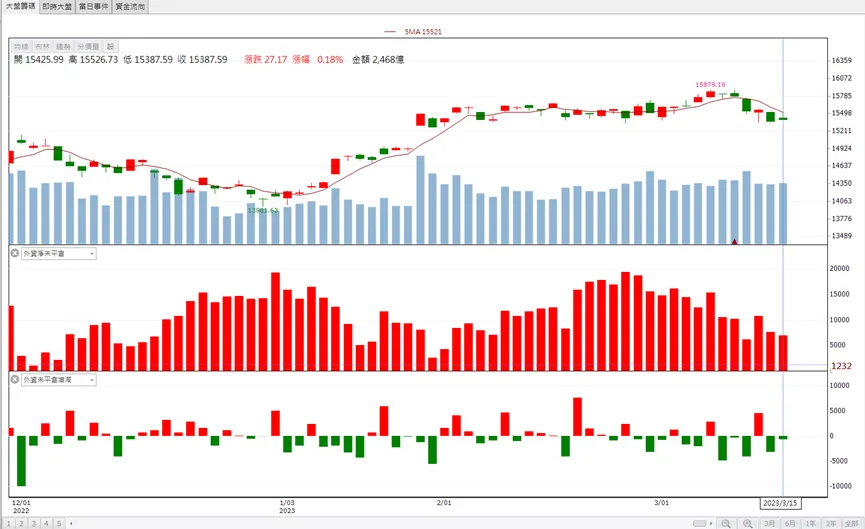865x529 pixels.
Task: Open the 當日事件 tab
Action: pyautogui.click(x=93, y=7)
